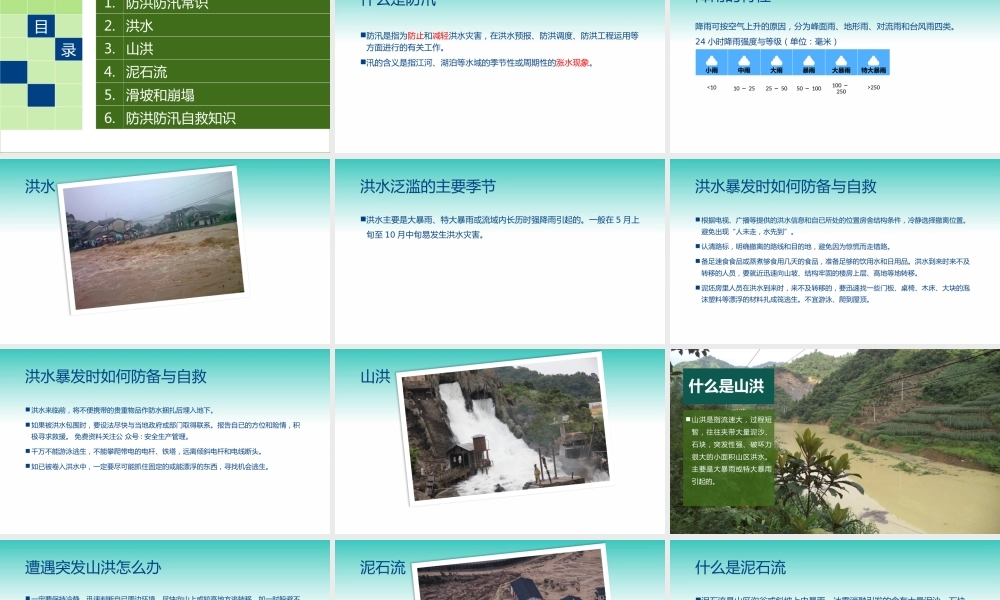The height and width of the screenshot is (600, 1000).
Task: Open the flooded village photo on the 洪水 slide
Action: point(153,239)
